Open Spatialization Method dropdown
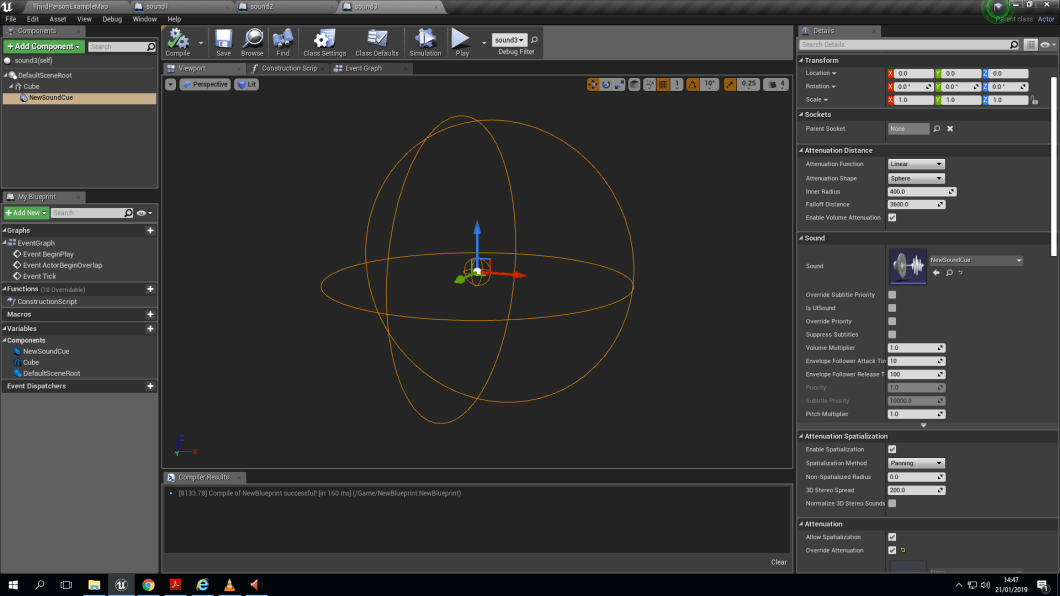The width and height of the screenshot is (1060, 596). click(x=915, y=464)
